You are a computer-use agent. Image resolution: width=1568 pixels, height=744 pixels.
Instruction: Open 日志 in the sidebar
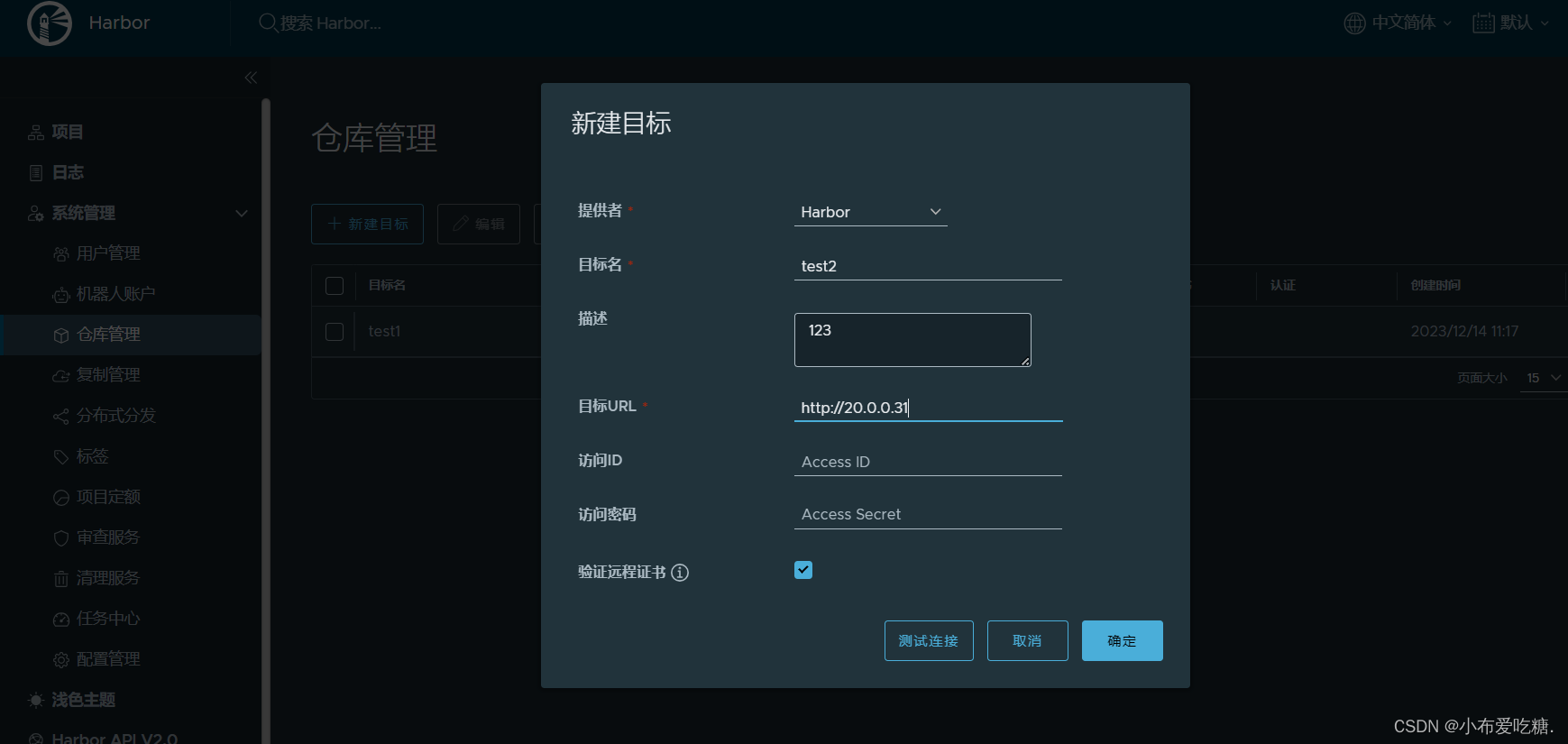[x=68, y=173]
